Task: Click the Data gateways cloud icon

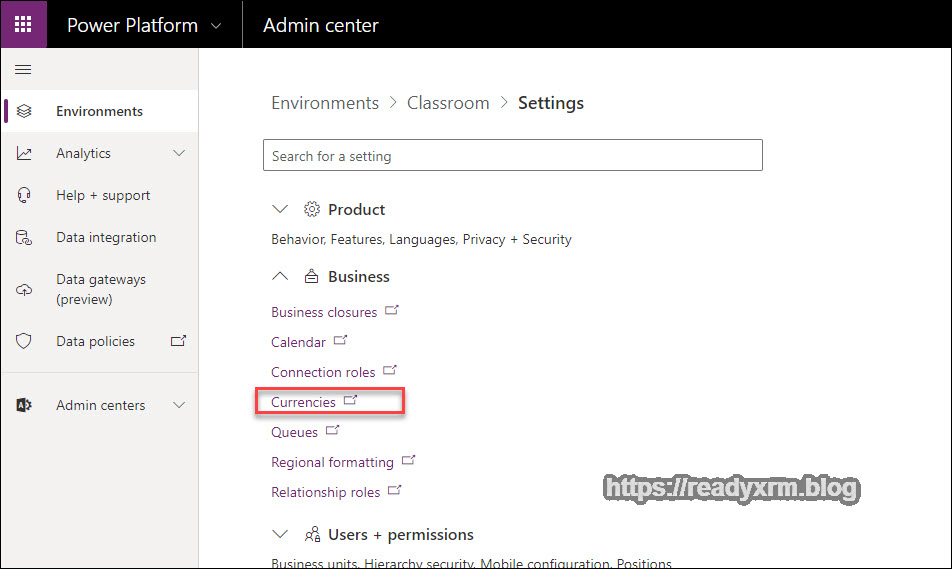Action: pos(24,289)
